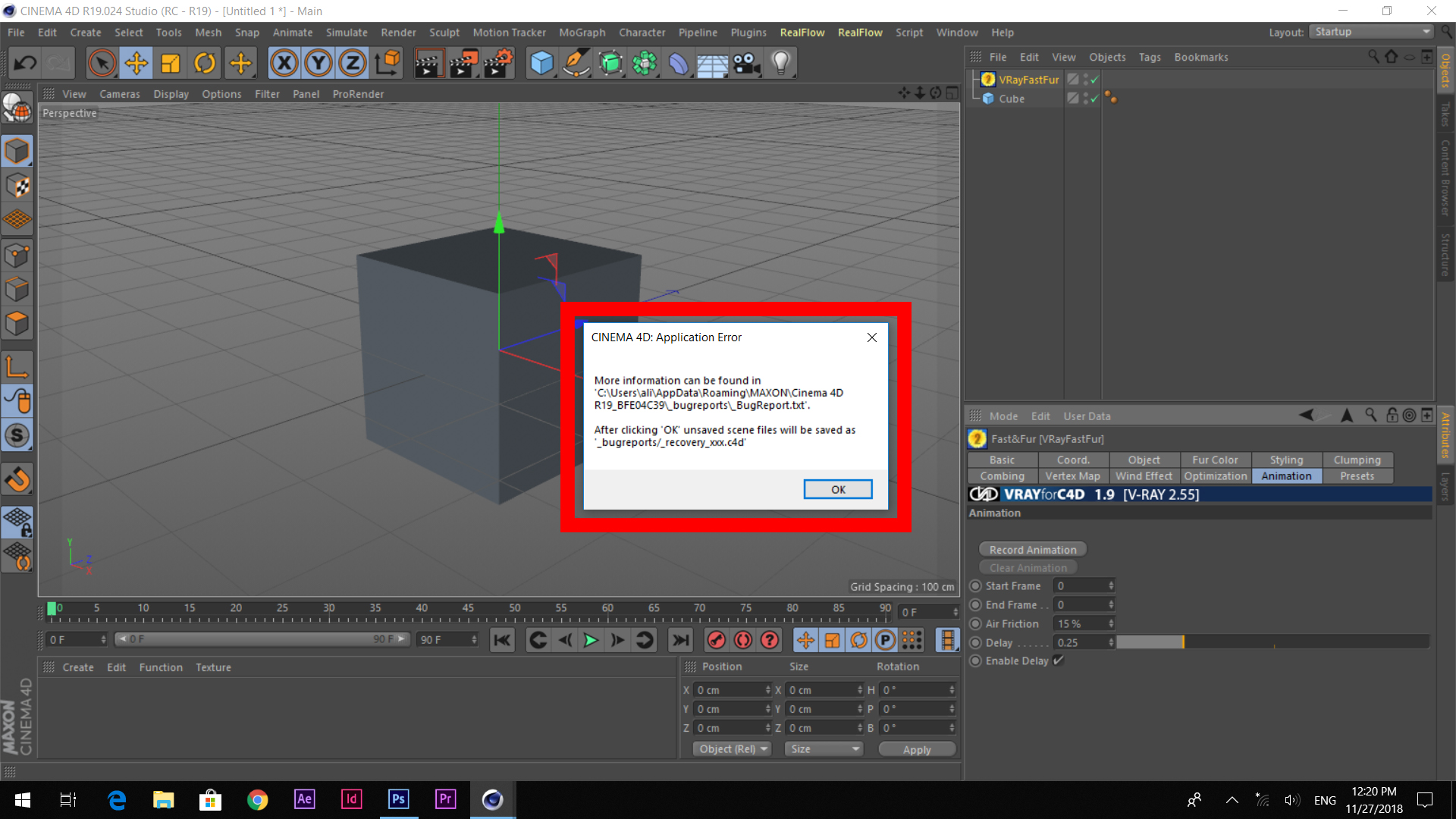Switch to Fur Color tab

click(1215, 460)
